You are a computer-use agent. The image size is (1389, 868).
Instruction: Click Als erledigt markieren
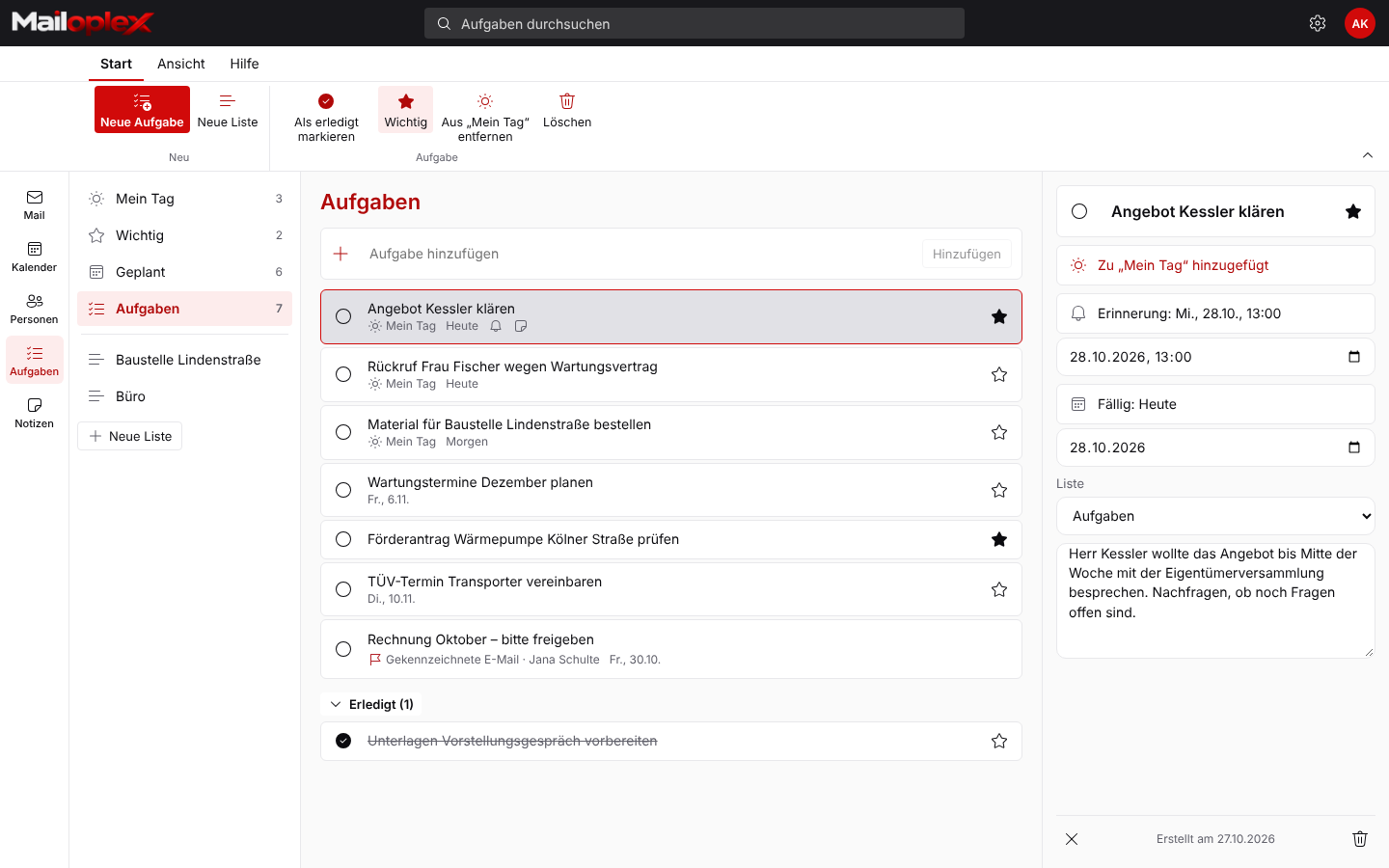tap(326, 117)
